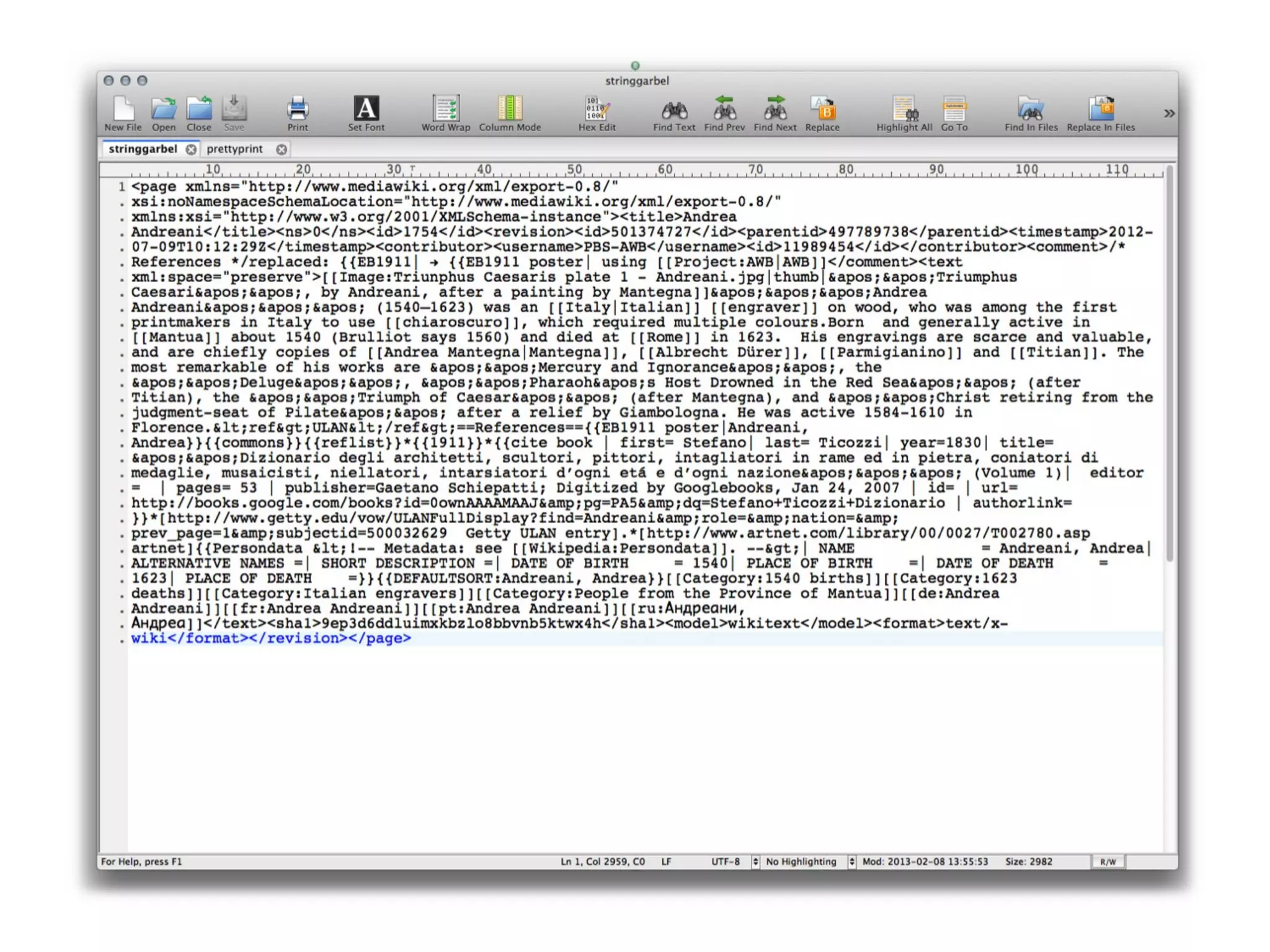
Task: Click the Find Text binoculars icon
Action: pyautogui.click(x=674, y=110)
